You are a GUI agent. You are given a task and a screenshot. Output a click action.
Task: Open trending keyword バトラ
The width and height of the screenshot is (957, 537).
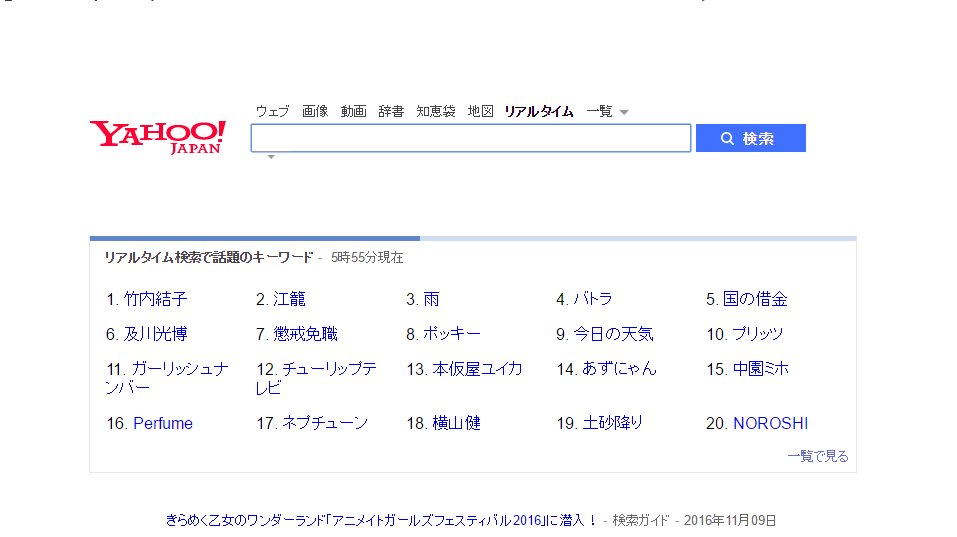pos(593,299)
